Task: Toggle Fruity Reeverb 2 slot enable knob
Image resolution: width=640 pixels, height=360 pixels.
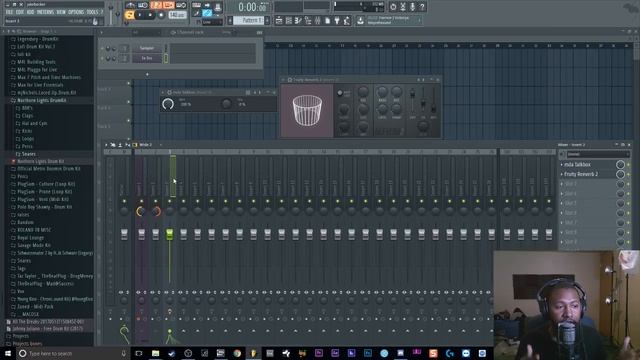Action: point(620,174)
